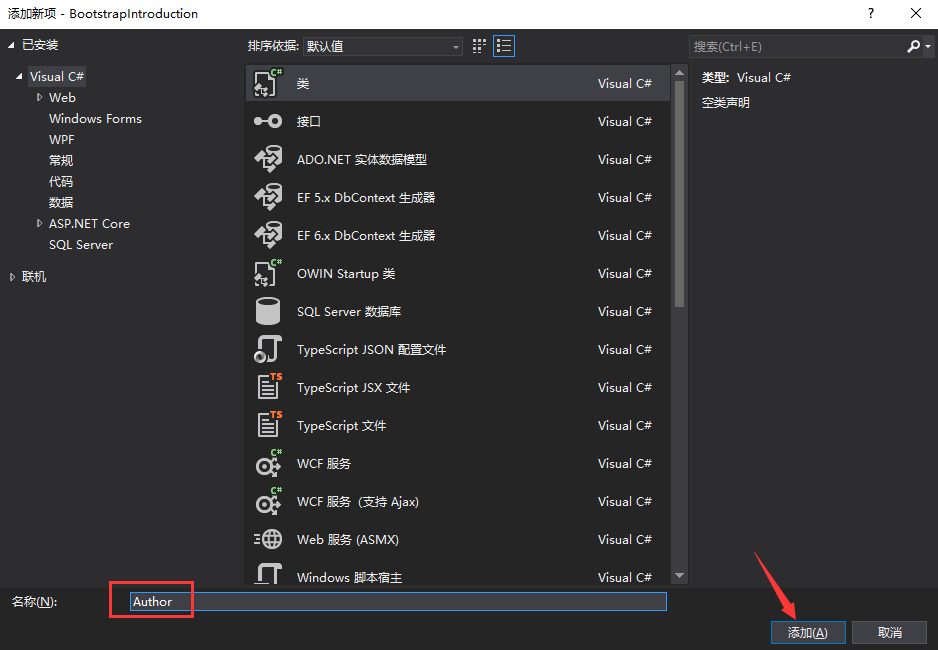938x650 pixels.
Task: Click the EF 6.x DbContext 生成器 icon
Action: (267, 235)
